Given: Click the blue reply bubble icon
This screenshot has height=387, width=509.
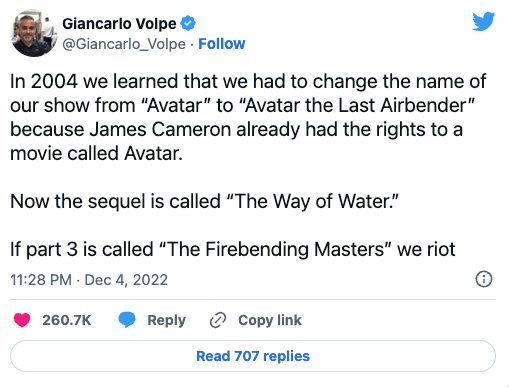Looking at the screenshot, I should (x=127, y=320).
